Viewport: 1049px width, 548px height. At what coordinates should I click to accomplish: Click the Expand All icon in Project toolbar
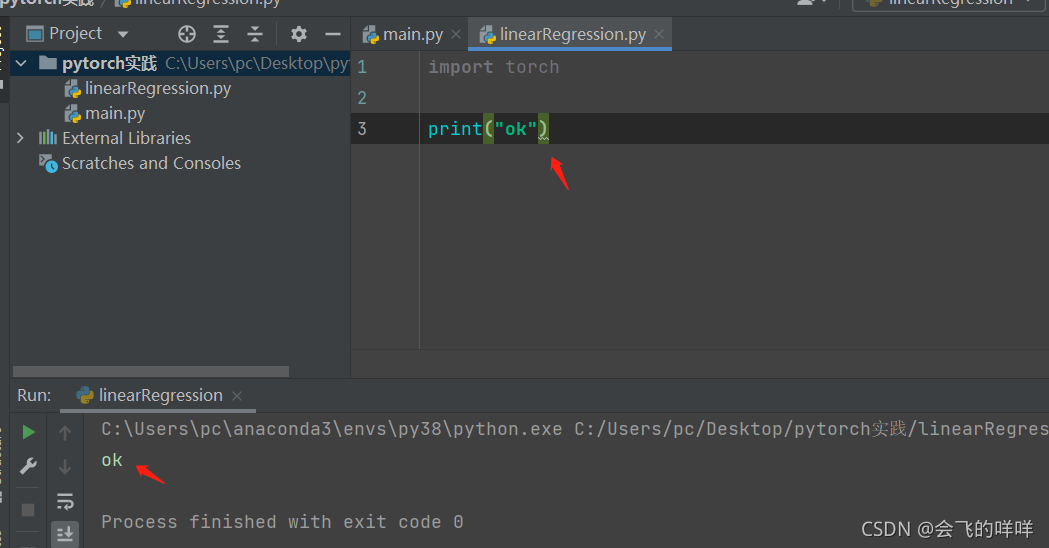coord(221,34)
